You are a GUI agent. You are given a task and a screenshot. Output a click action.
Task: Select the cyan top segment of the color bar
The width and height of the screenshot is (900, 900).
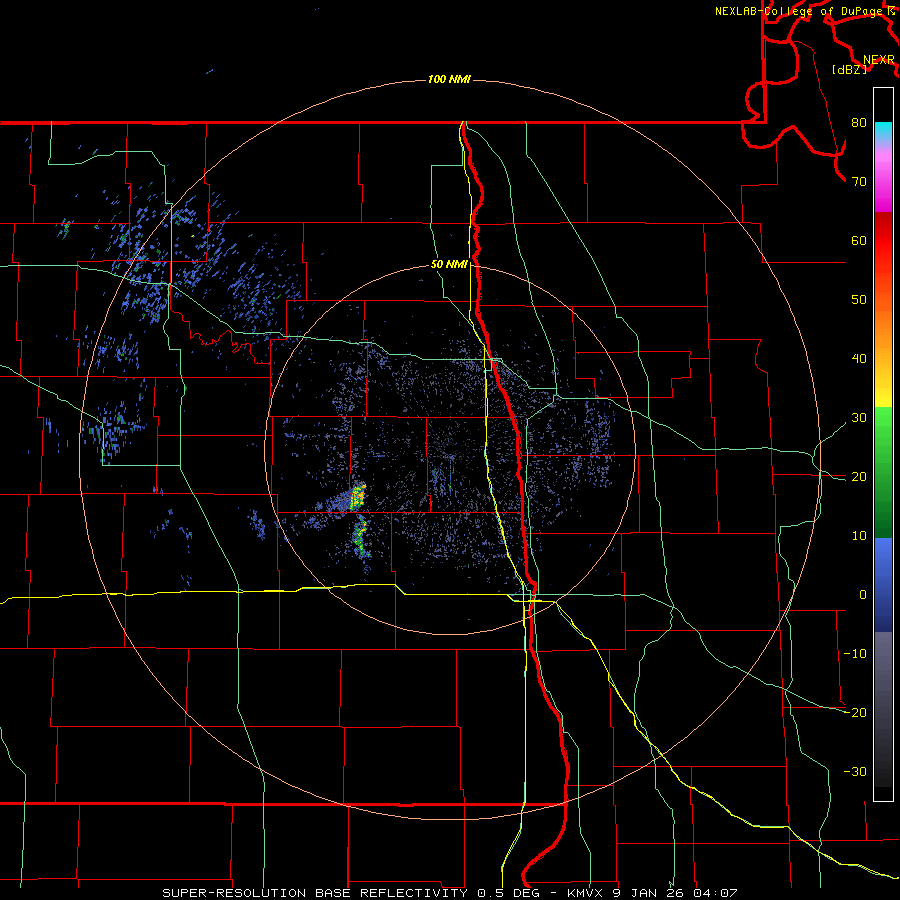coord(883,132)
